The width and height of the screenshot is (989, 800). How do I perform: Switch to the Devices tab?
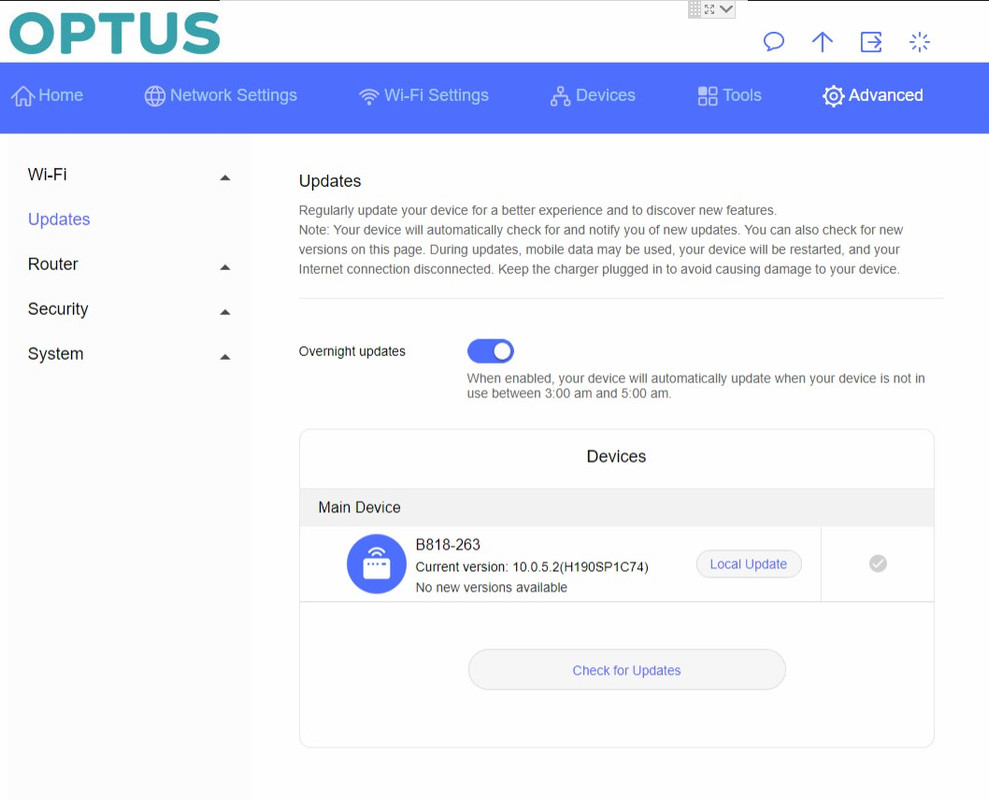pos(593,95)
